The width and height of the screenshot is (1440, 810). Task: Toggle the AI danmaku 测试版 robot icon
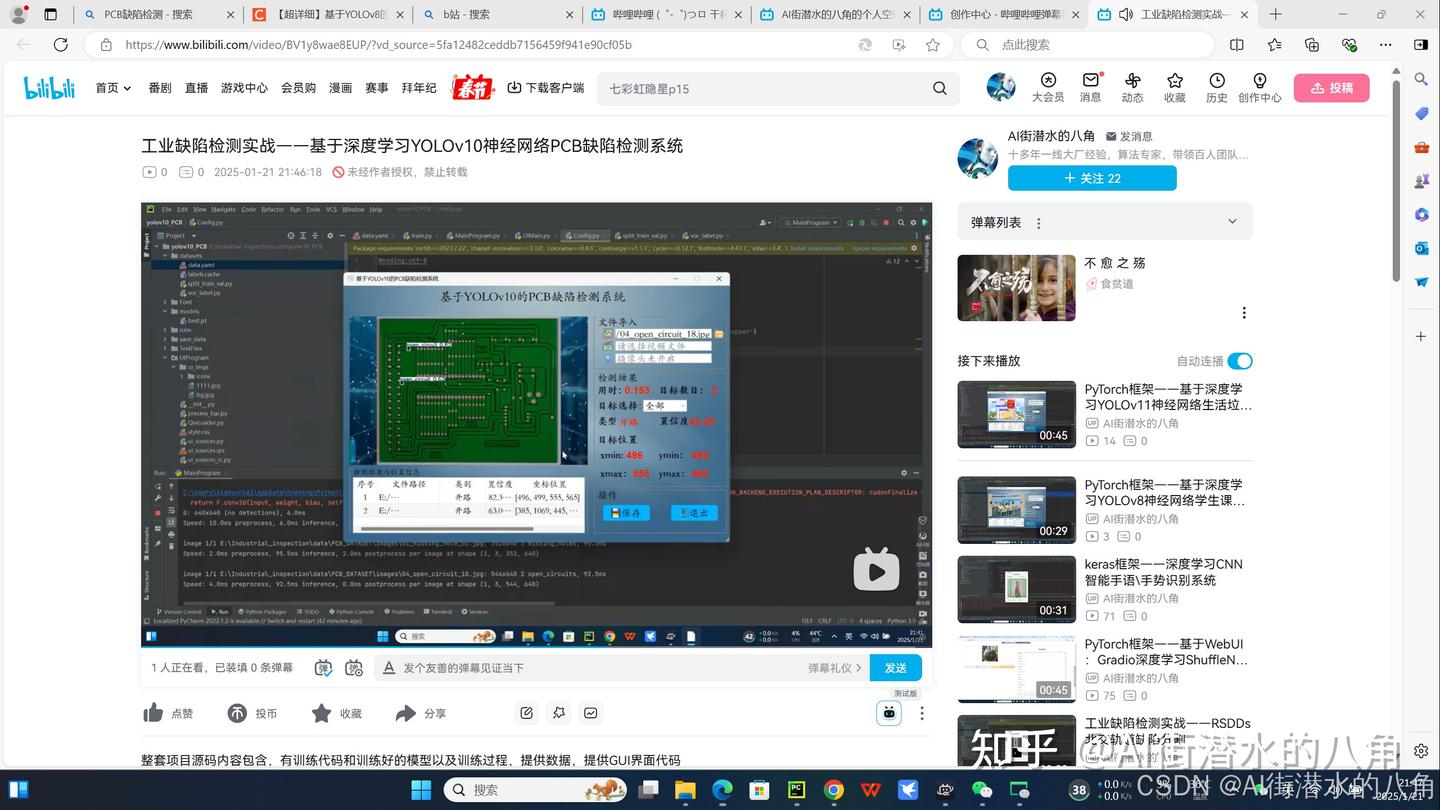pyautogui.click(x=889, y=712)
